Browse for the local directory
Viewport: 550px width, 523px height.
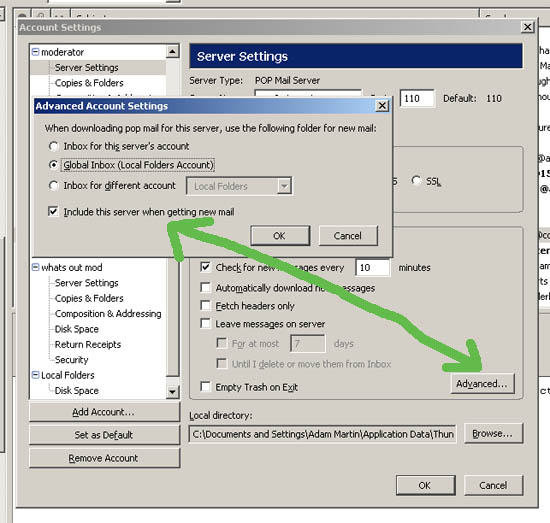(x=493, y=434)
